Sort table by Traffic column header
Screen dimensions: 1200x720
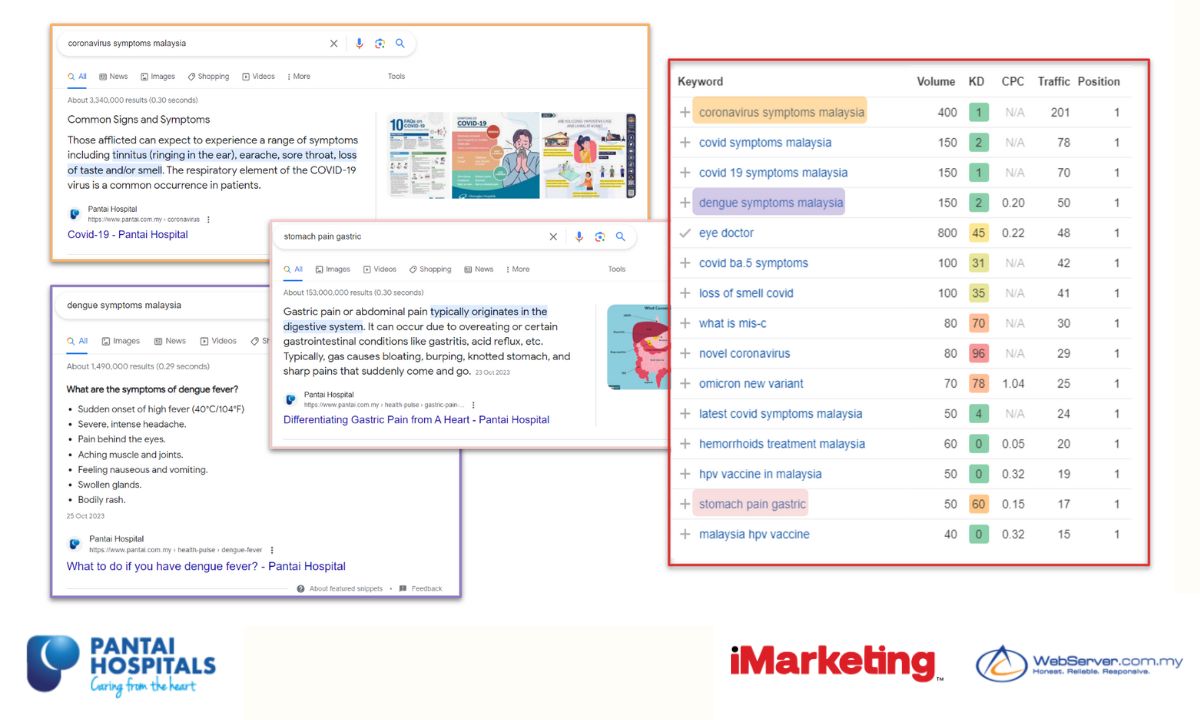pos(1054,82)
